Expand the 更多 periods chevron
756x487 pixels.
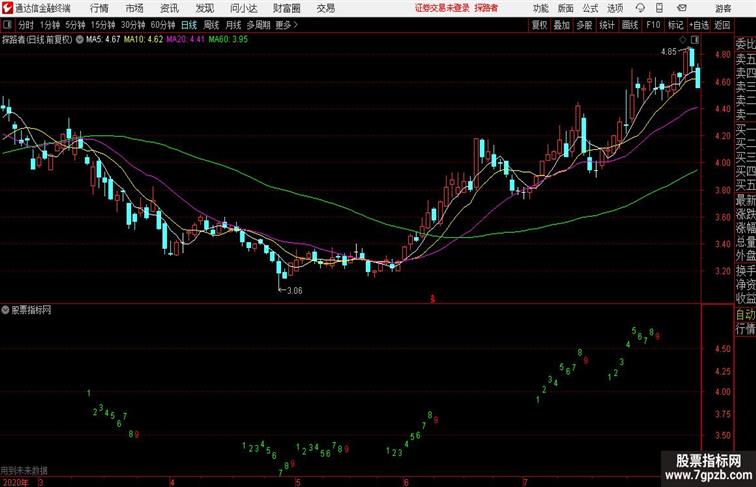click(x=296, y=25)
